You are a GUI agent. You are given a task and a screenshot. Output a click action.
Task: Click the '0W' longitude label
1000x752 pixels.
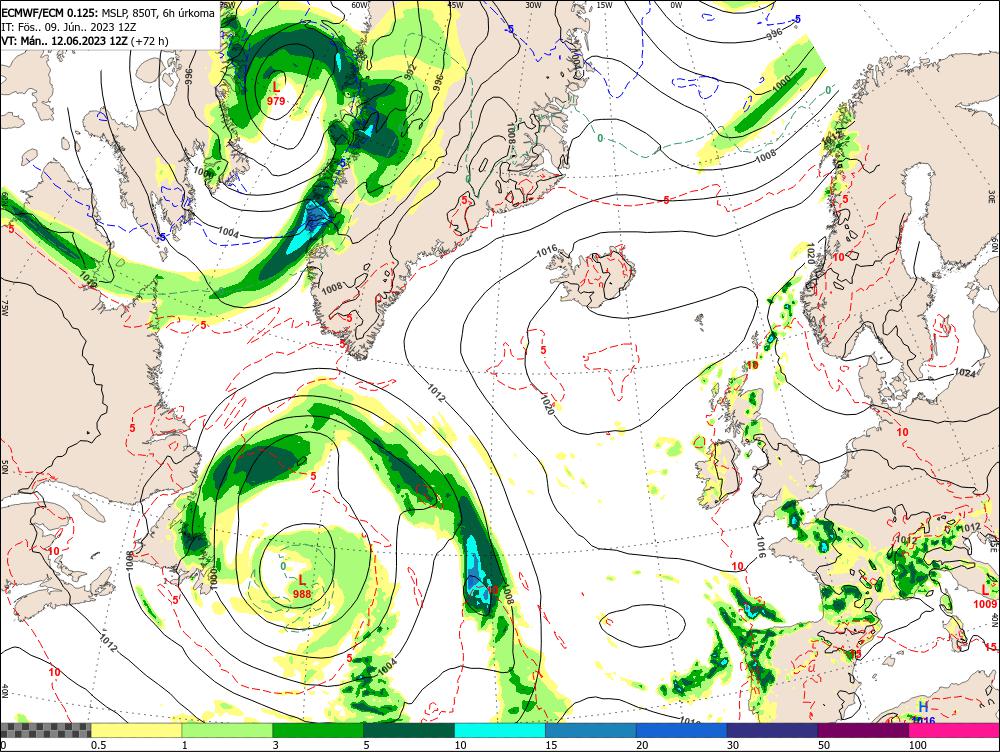point(676,4)
